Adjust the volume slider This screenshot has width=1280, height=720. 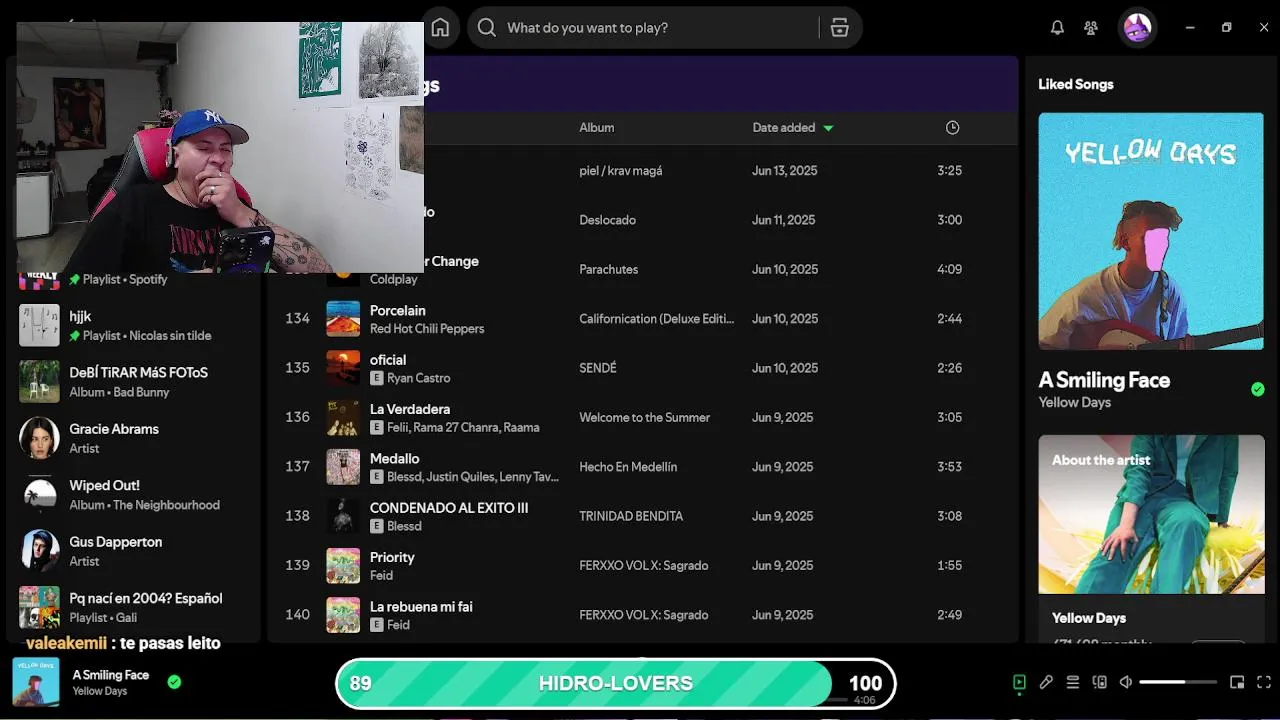(x=1178, y=682)
